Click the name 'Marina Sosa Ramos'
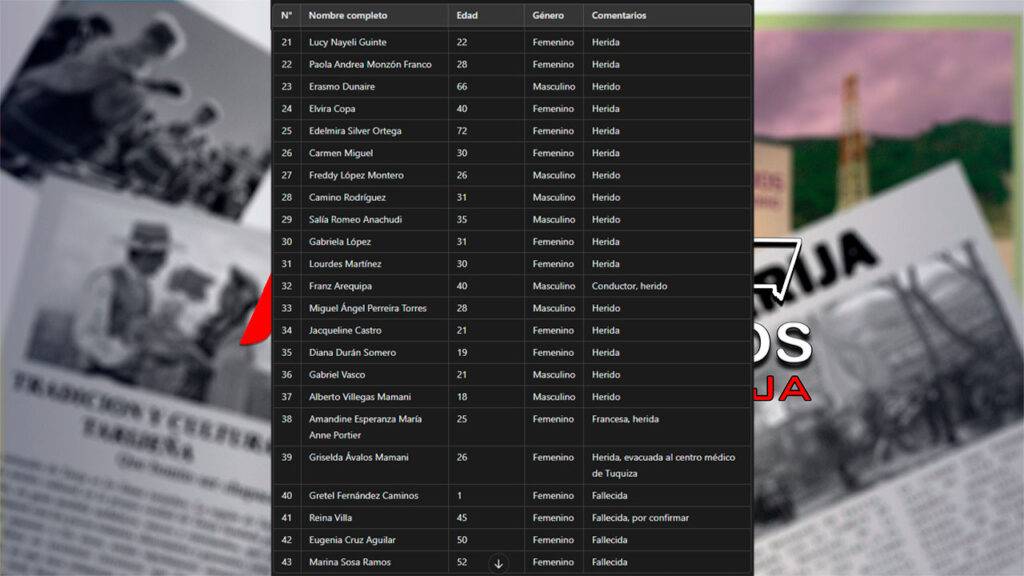Image resolution: width=1024 pixels, height=576 pixels. (350, 563)
